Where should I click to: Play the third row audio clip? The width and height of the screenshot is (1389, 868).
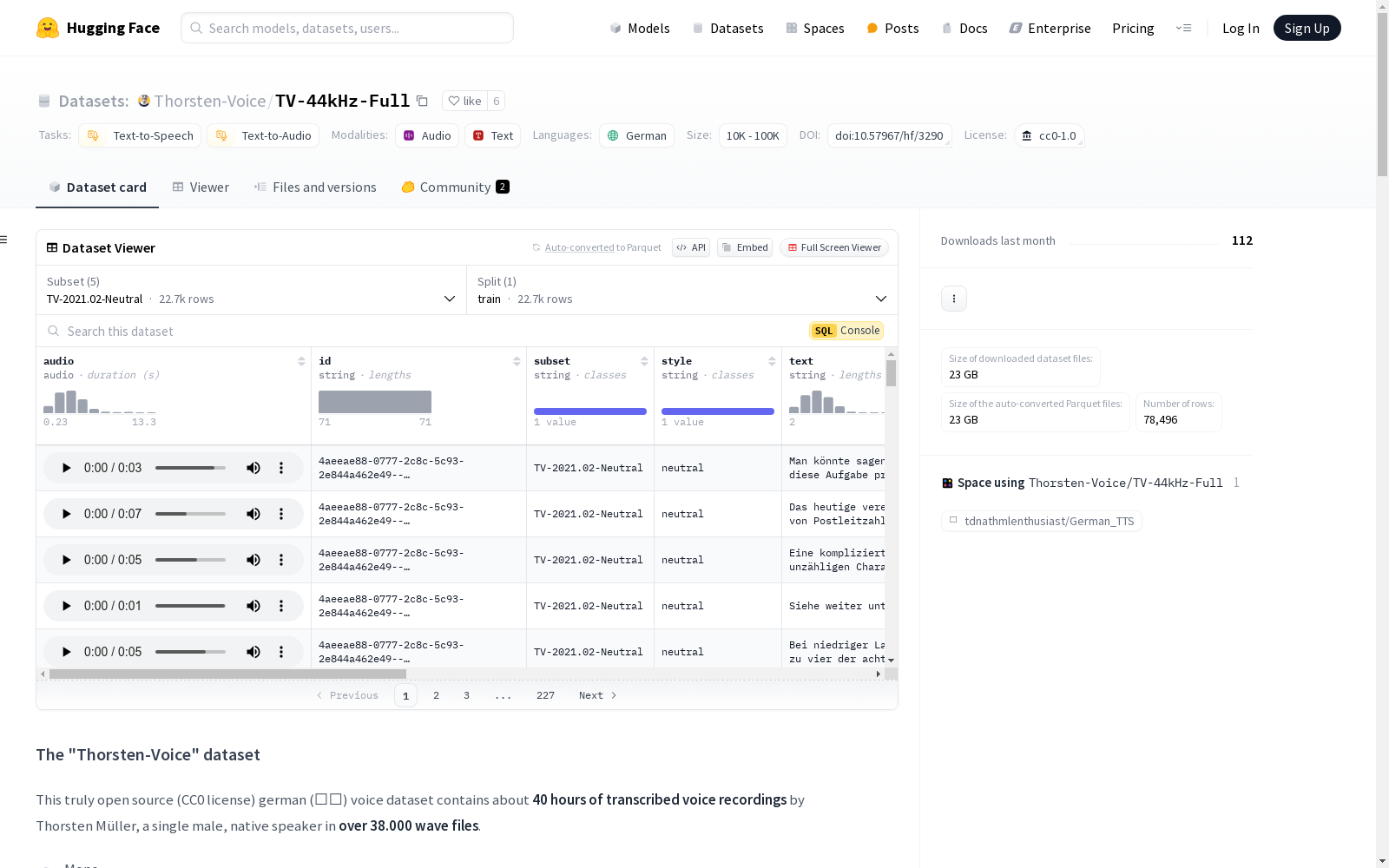[x=66, y=560]
